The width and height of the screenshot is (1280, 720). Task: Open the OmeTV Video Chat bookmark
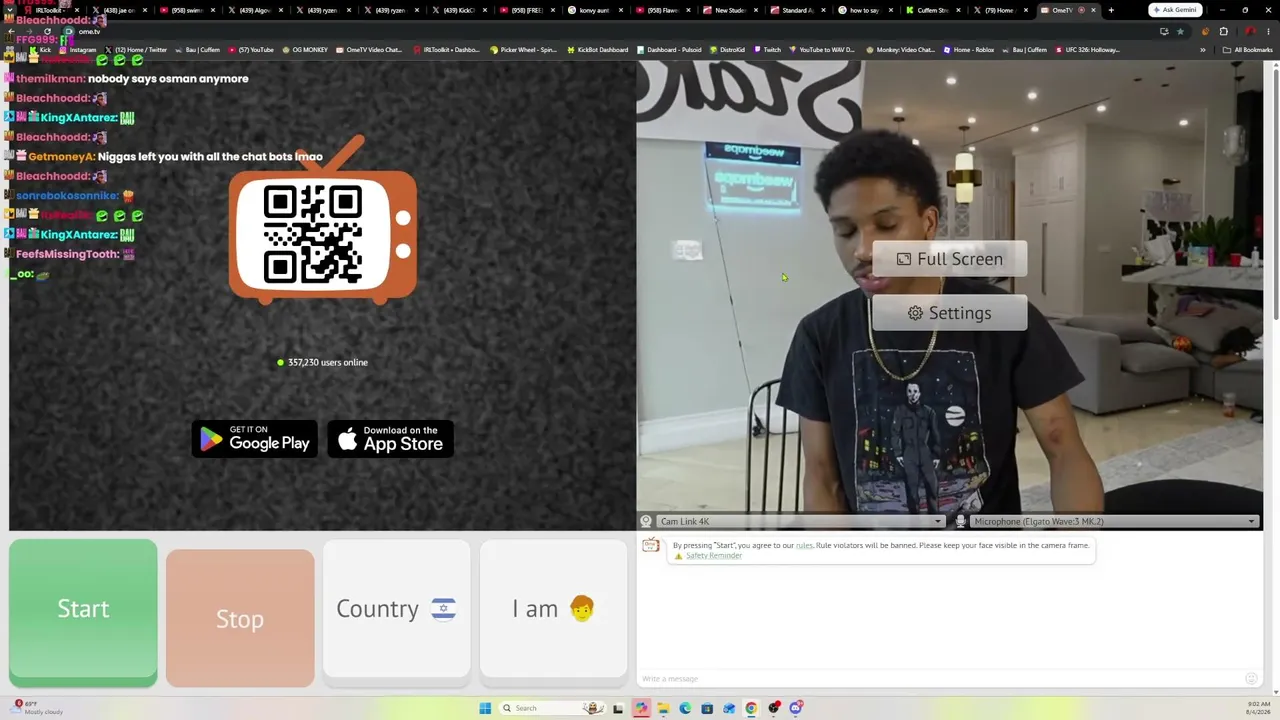(x=368, y=50)
